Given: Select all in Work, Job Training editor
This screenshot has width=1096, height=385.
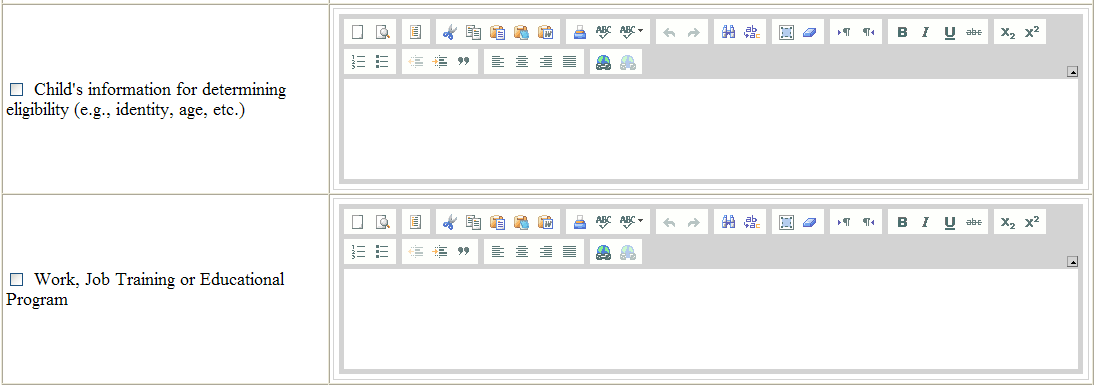Looking at the screenshot, I should 786,222.
